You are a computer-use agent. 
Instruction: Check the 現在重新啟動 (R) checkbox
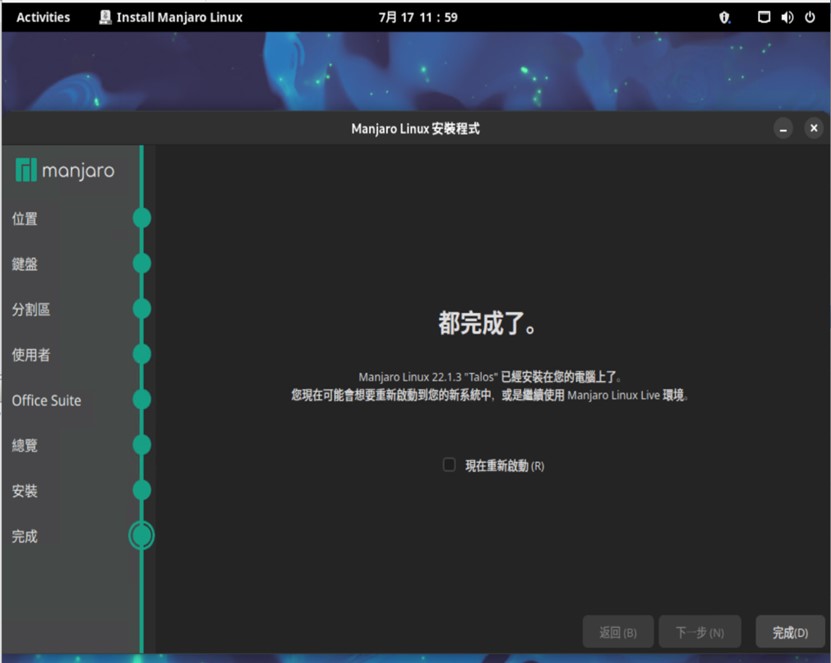pyautogui.click(x=449, y=465)
